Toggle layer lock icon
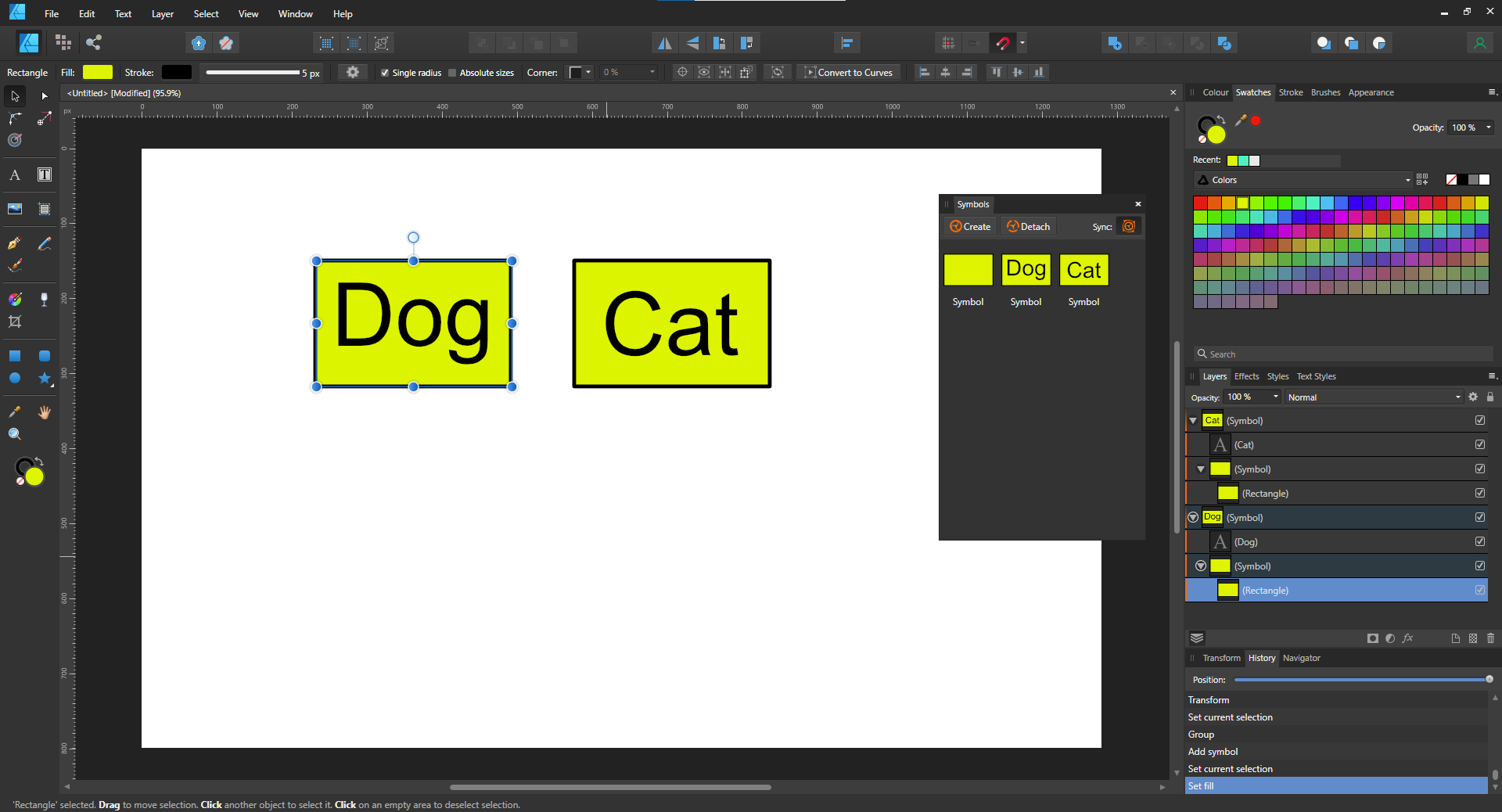Image resolution: width=1502 pixels, height=812 pixels. click(x=1490, y=397)
